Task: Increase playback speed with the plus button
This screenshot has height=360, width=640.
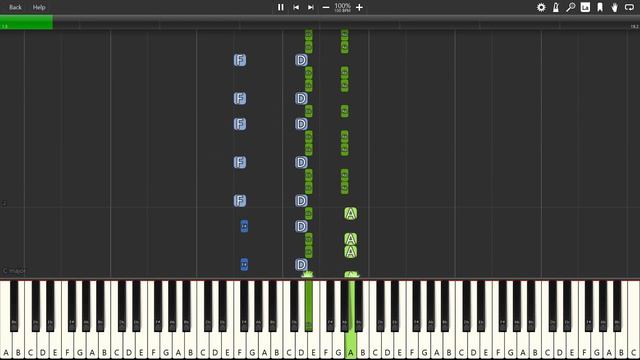Action: (359, 7)
